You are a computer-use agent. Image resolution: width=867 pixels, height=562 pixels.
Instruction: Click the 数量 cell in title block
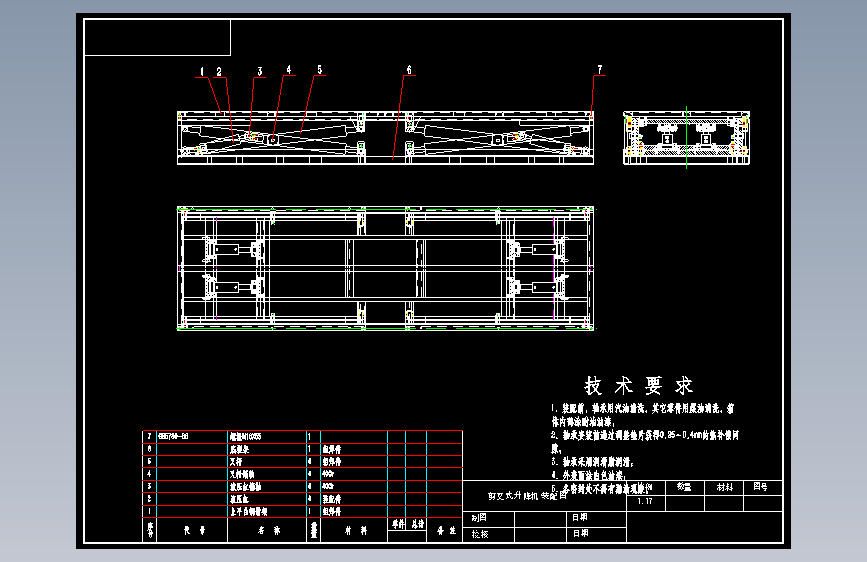pos(684,487)
